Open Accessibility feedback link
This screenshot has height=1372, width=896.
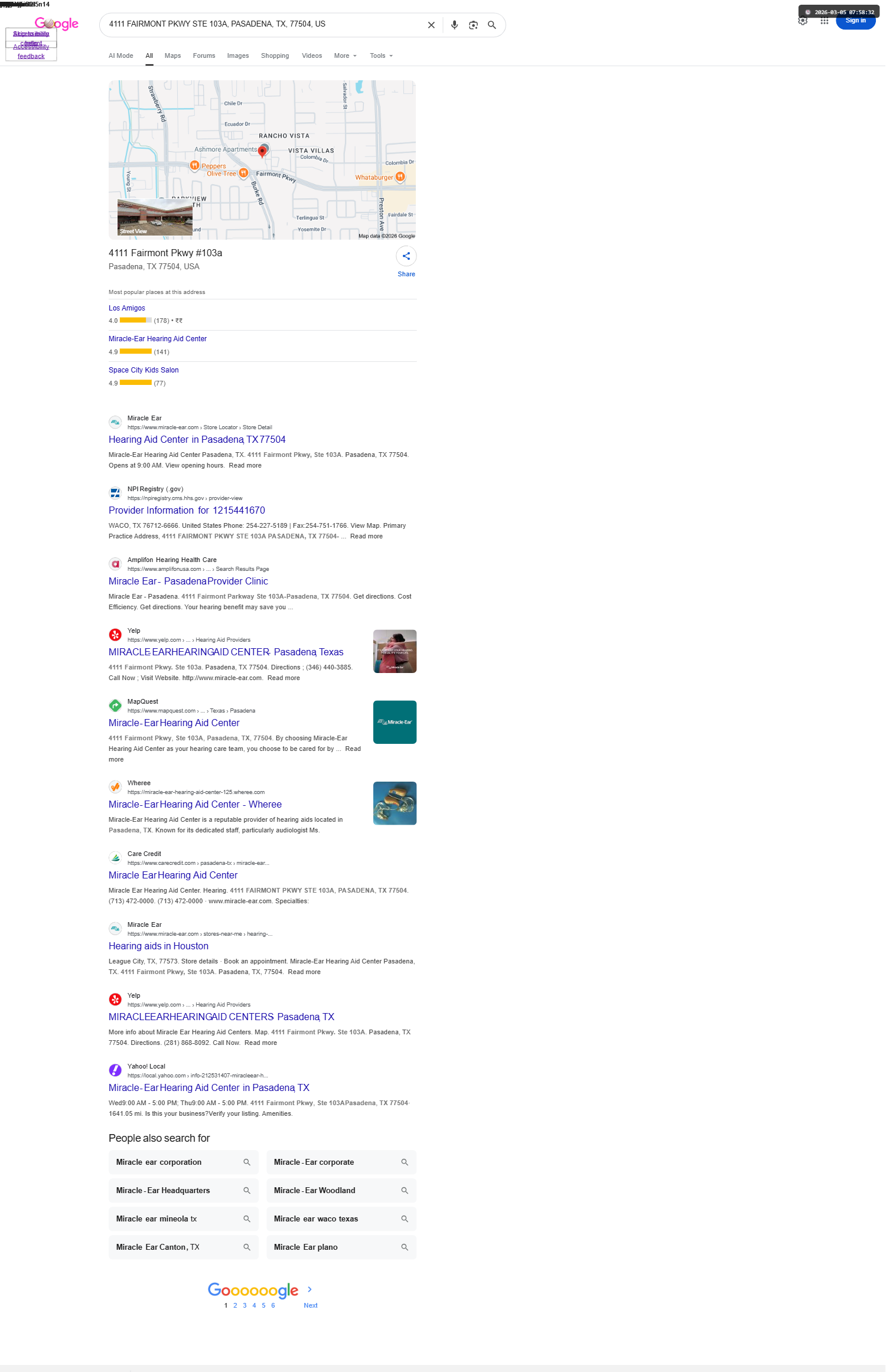tap(31, 51)
